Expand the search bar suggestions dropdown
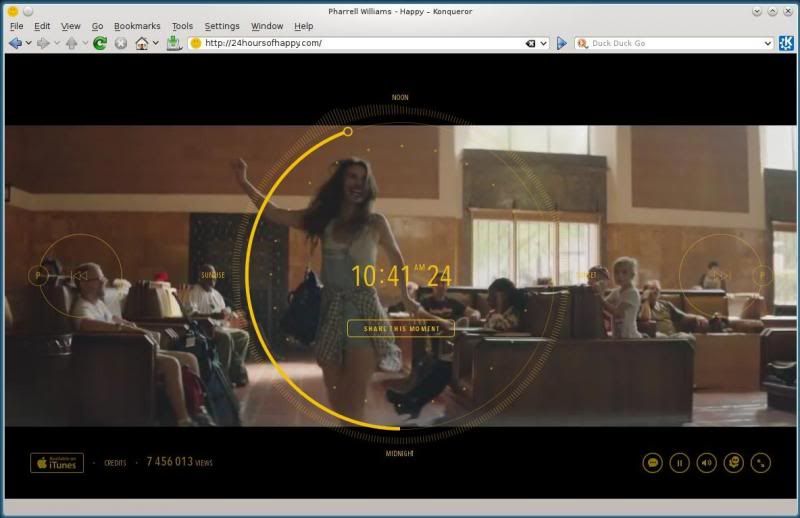 pos(767,43)
